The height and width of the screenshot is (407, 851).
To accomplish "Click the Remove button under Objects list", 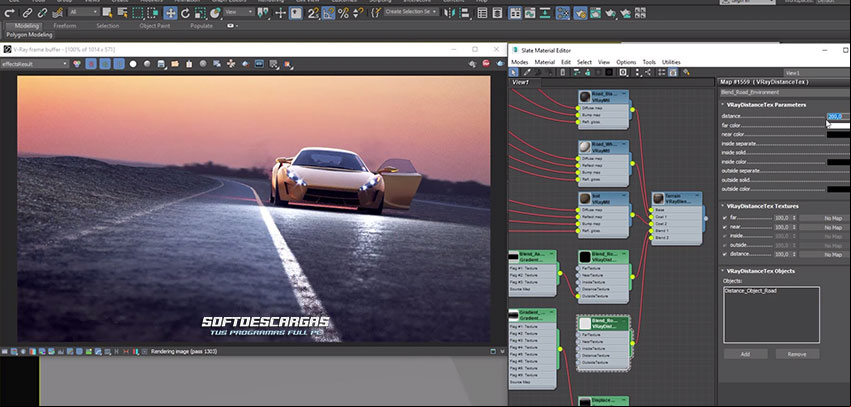I will [797, 354].
